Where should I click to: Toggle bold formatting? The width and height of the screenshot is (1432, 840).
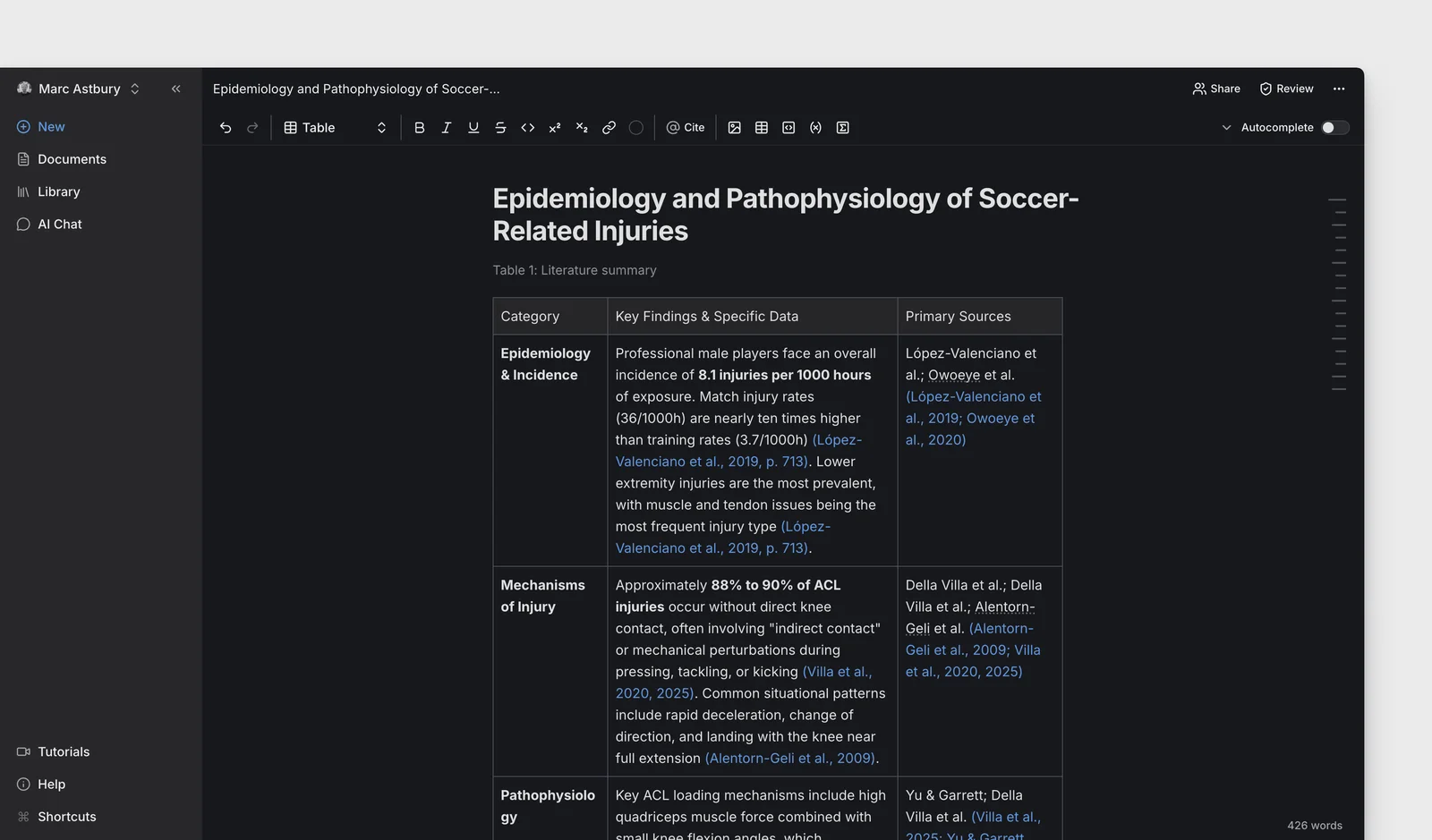coord(419,128)
